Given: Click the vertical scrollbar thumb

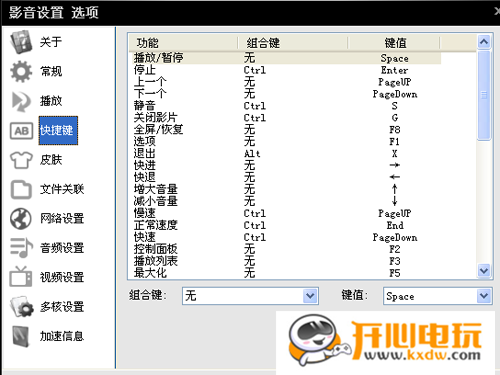Looking at the screenshot, I should click(484, 95).
